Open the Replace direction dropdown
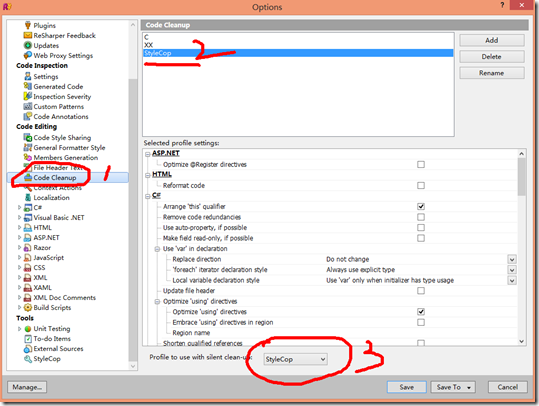Viewport: 539px width, 406px height. tap(512, 259)
